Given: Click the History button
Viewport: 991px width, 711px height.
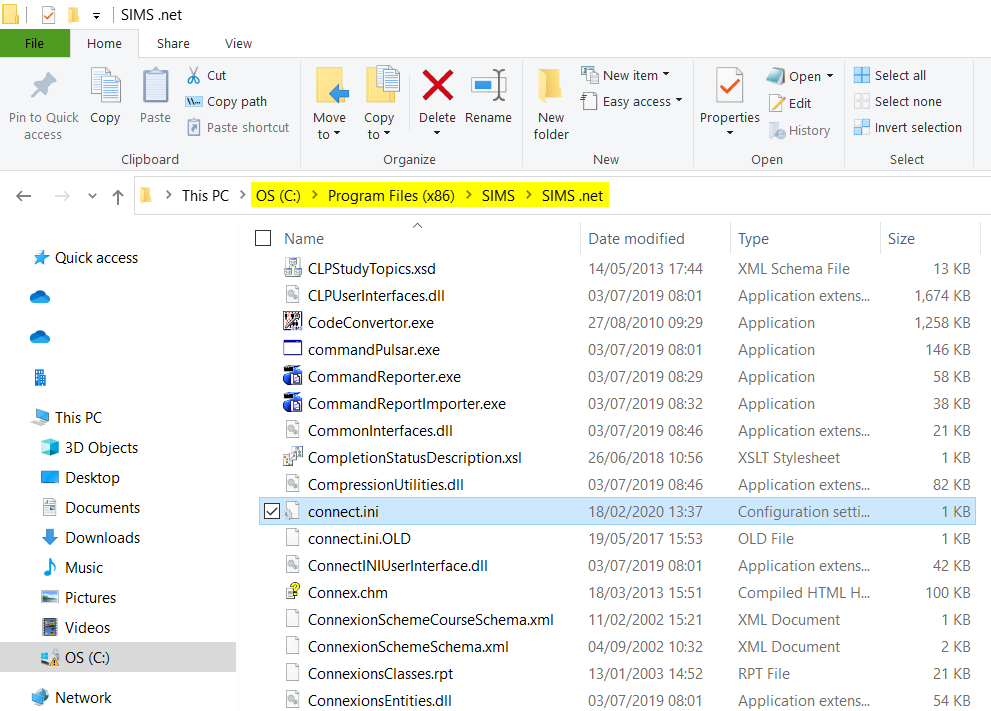Looking at the screenshot, I should point(799,130).
